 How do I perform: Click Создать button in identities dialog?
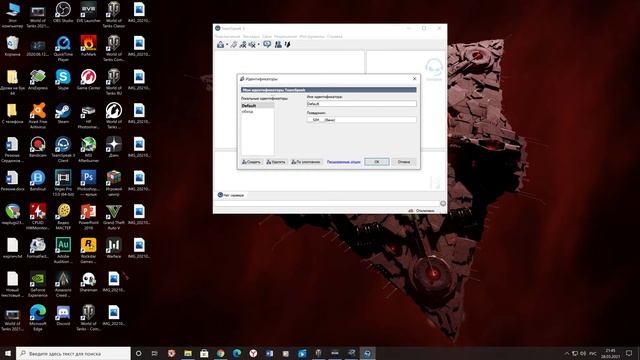coord(251,162)
